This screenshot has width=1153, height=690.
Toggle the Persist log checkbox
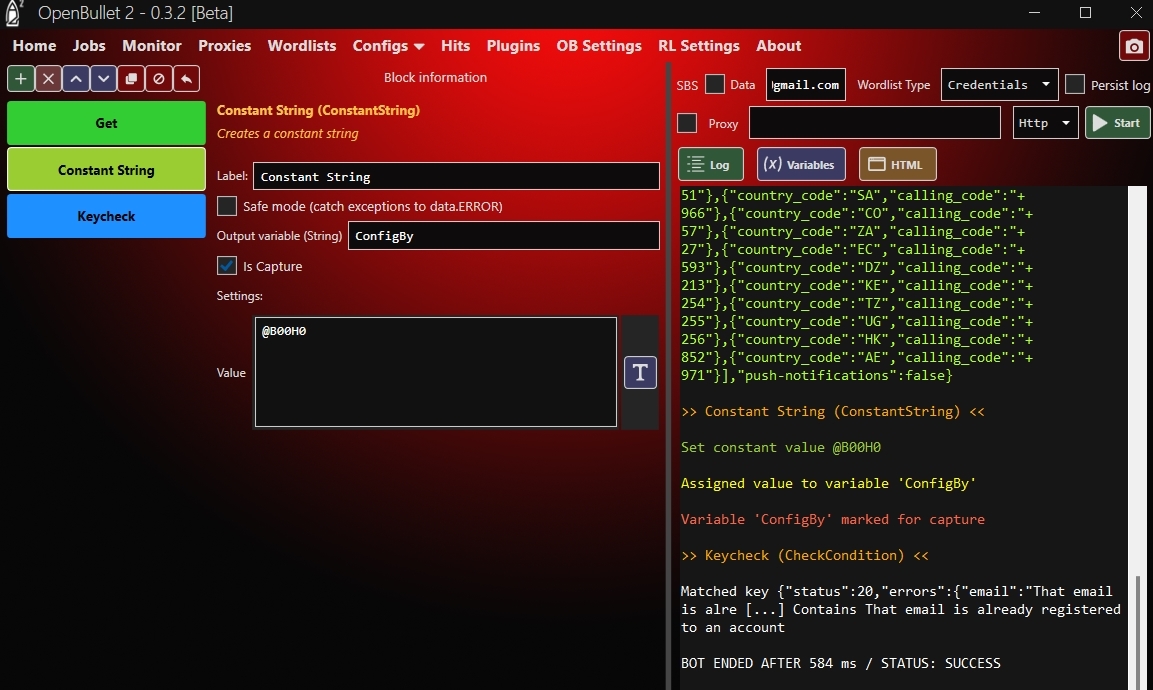(x=1075, y=85)
